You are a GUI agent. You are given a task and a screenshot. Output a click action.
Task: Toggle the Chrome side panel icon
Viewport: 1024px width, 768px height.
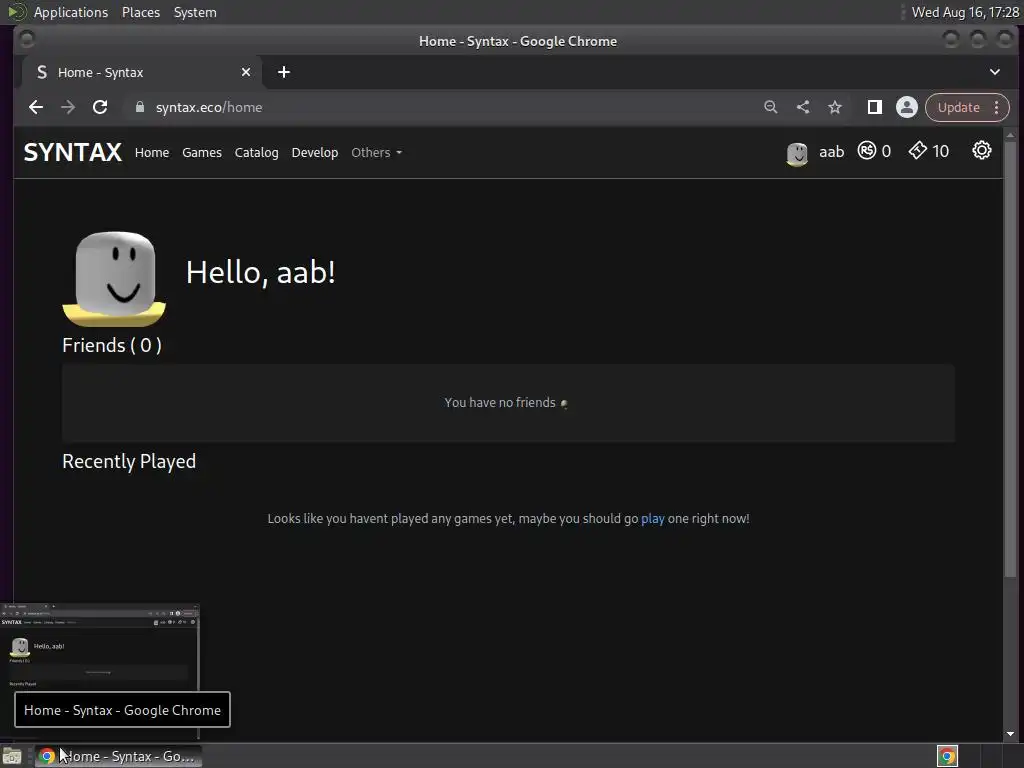pyautogui.click(x=874, y=107)
